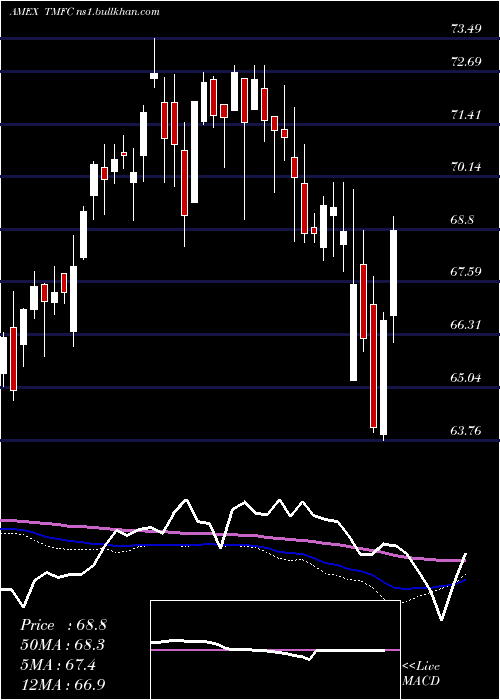Screen dimensions: 500x700
Task: Click the AMEX TMFC ns1.bullkhan.com title text
Action: [84, 12]
